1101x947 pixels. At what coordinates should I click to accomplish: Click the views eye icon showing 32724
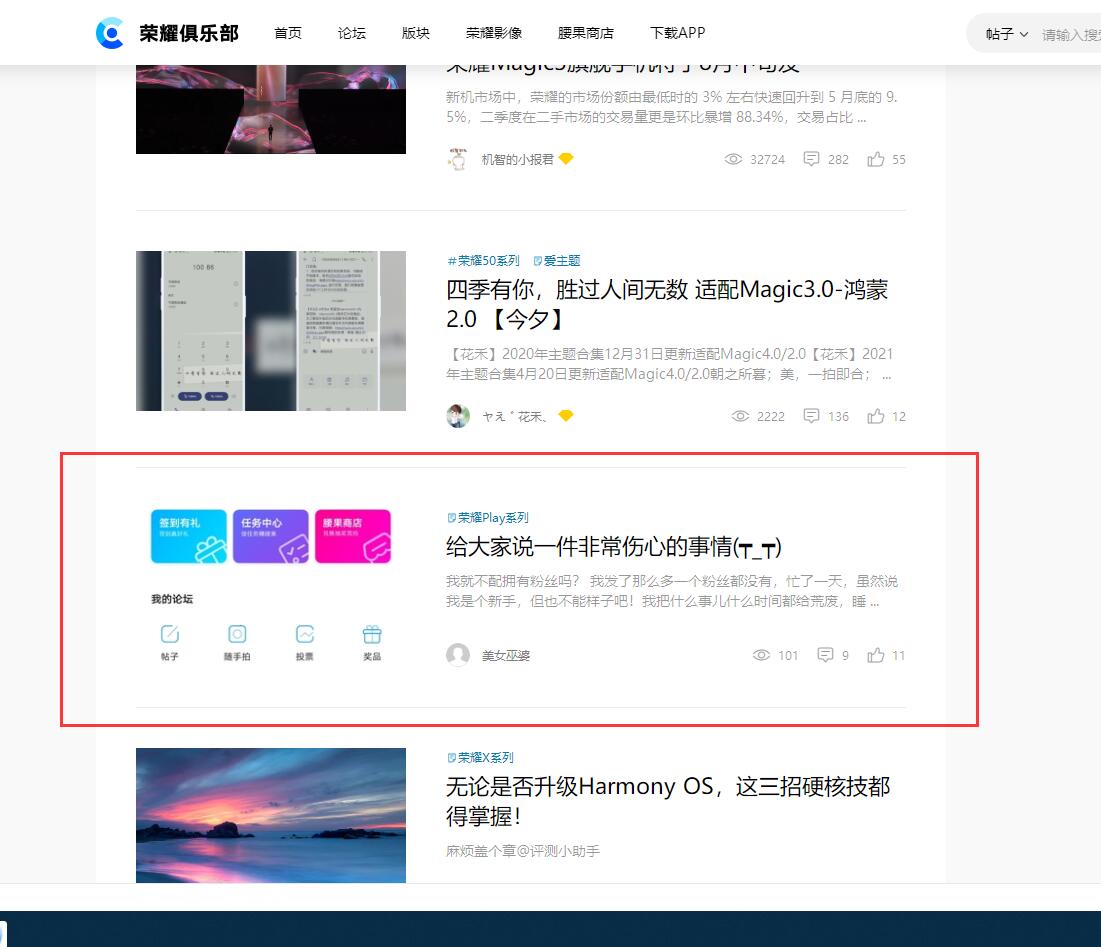click(733, 159)
